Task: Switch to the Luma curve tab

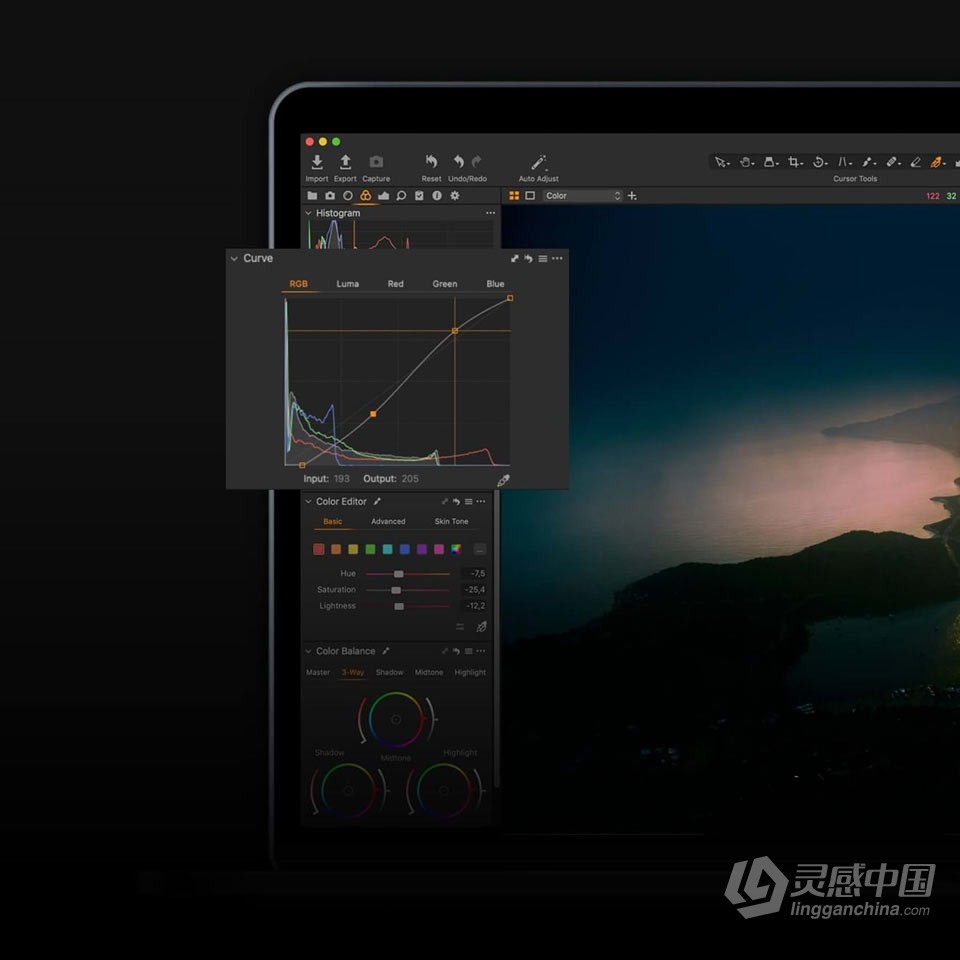Action: [347, 284]
